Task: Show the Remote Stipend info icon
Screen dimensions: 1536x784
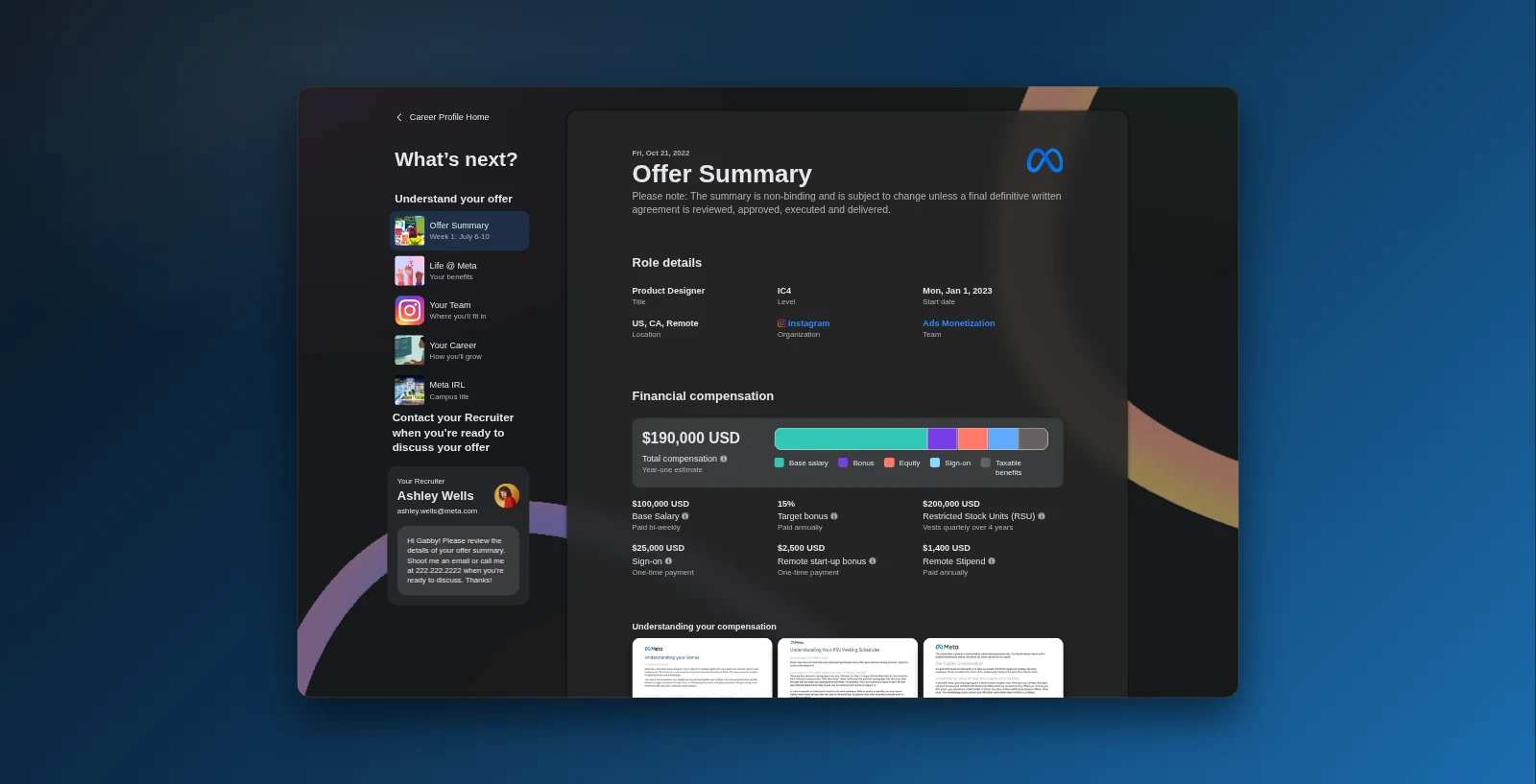Action: click(x=992, y=561)
